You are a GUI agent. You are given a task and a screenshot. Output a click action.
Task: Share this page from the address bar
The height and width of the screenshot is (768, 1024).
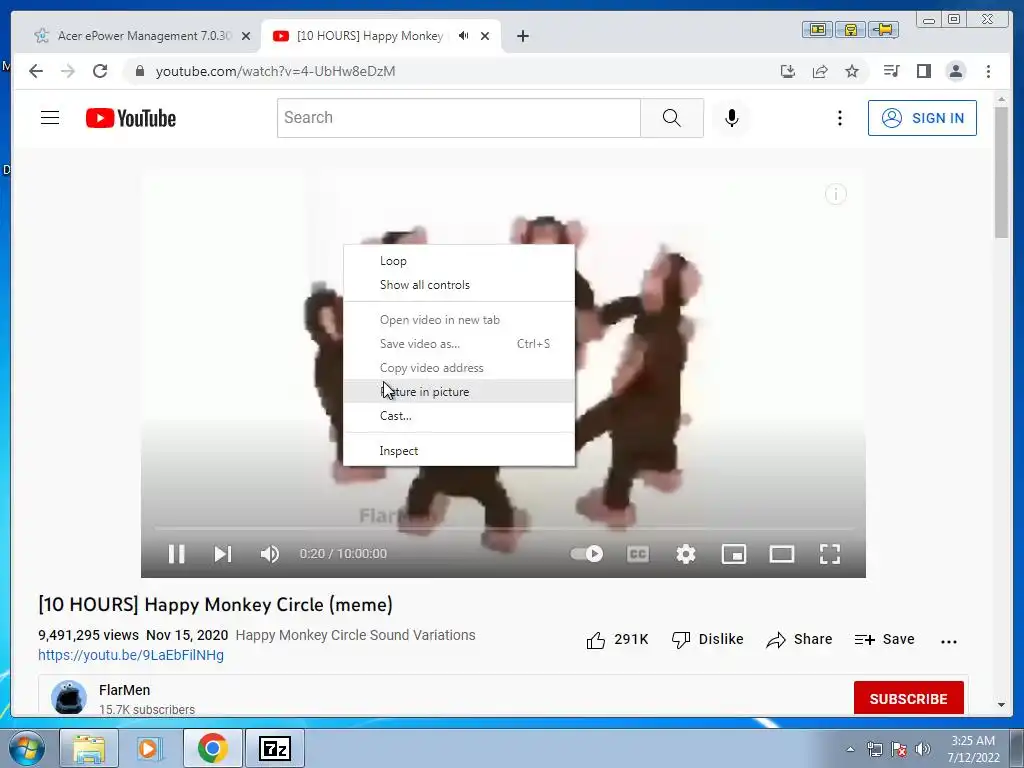(x=820, y=71)
